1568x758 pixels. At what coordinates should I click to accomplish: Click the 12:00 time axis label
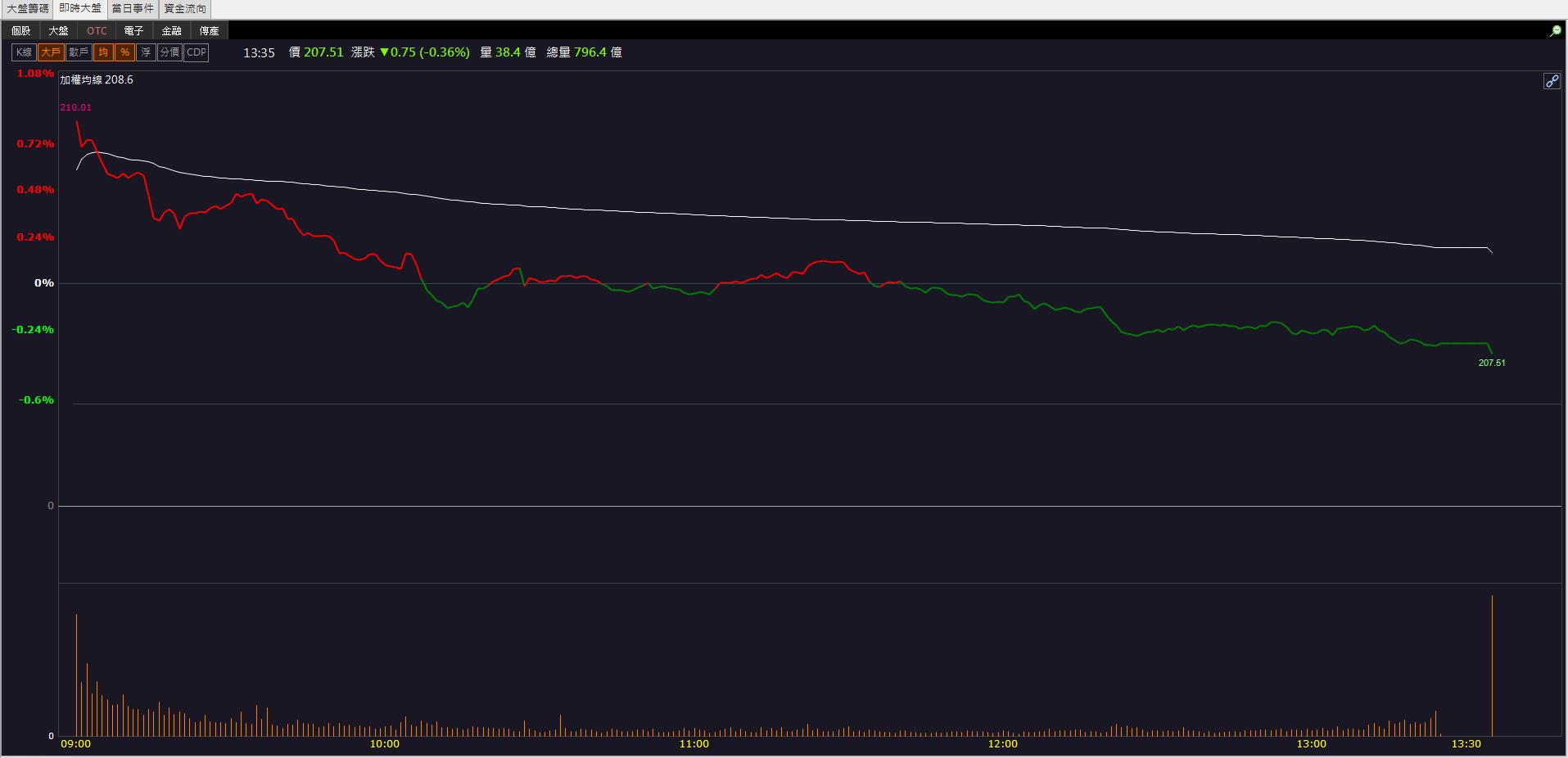[1003, 744]
